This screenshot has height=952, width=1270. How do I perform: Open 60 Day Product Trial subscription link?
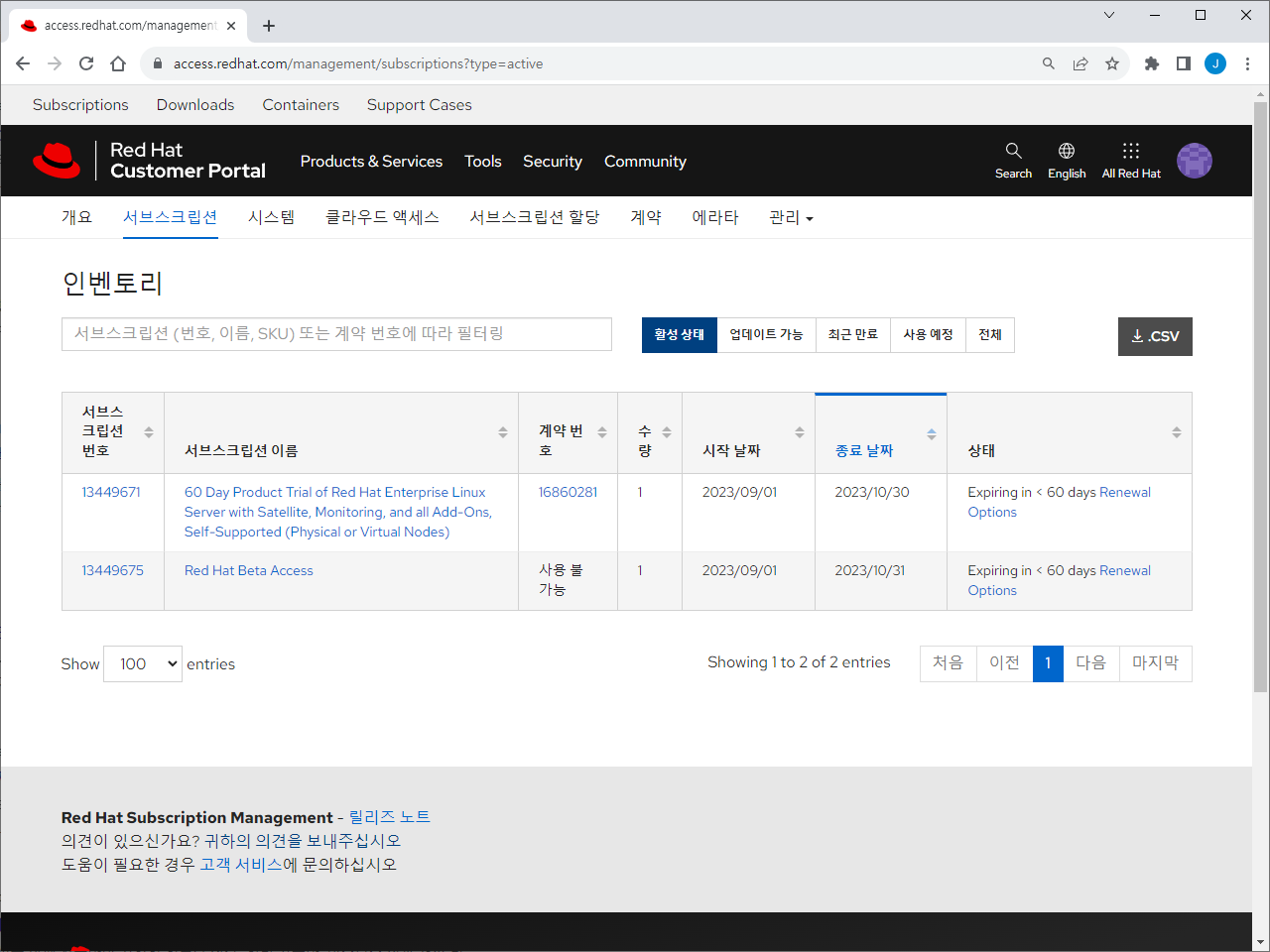pyautogui.click(x=338, y=512)
